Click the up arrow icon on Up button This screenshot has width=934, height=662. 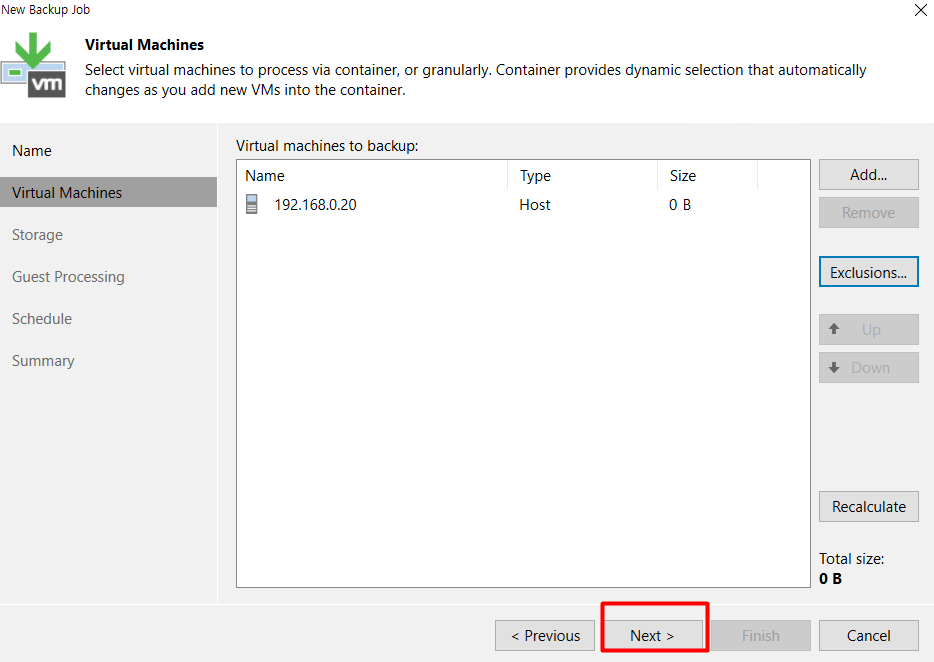point(834,328)
